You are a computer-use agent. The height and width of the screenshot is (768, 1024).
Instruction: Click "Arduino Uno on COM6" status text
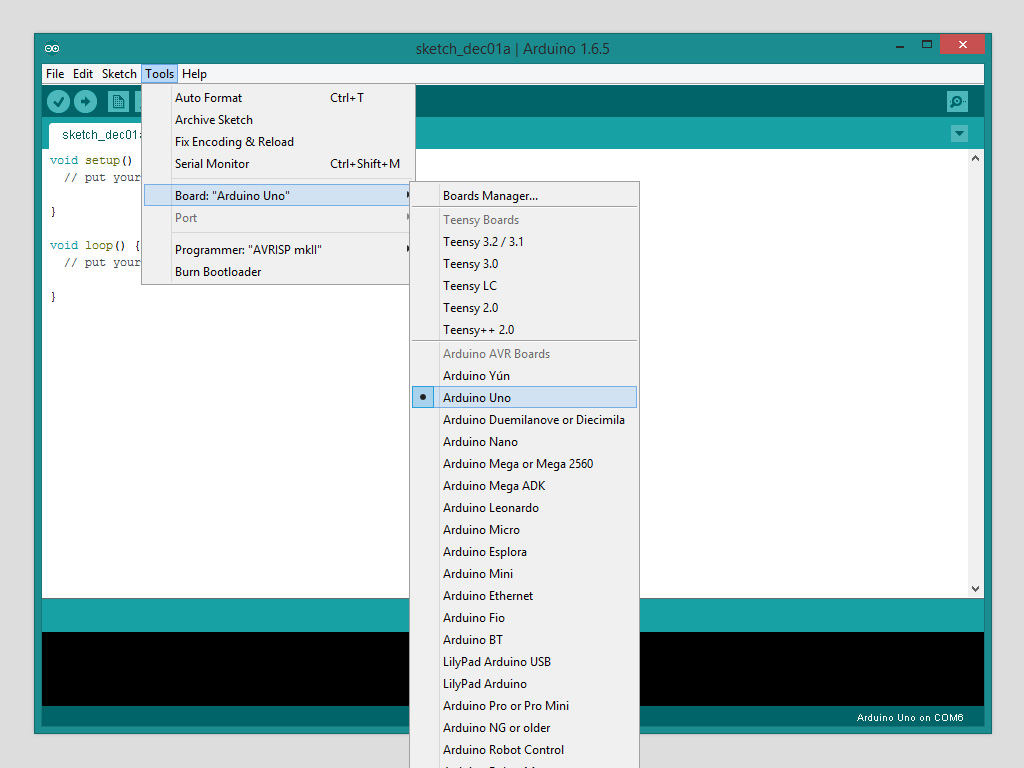pyautogui.click(x=910, y=718)
